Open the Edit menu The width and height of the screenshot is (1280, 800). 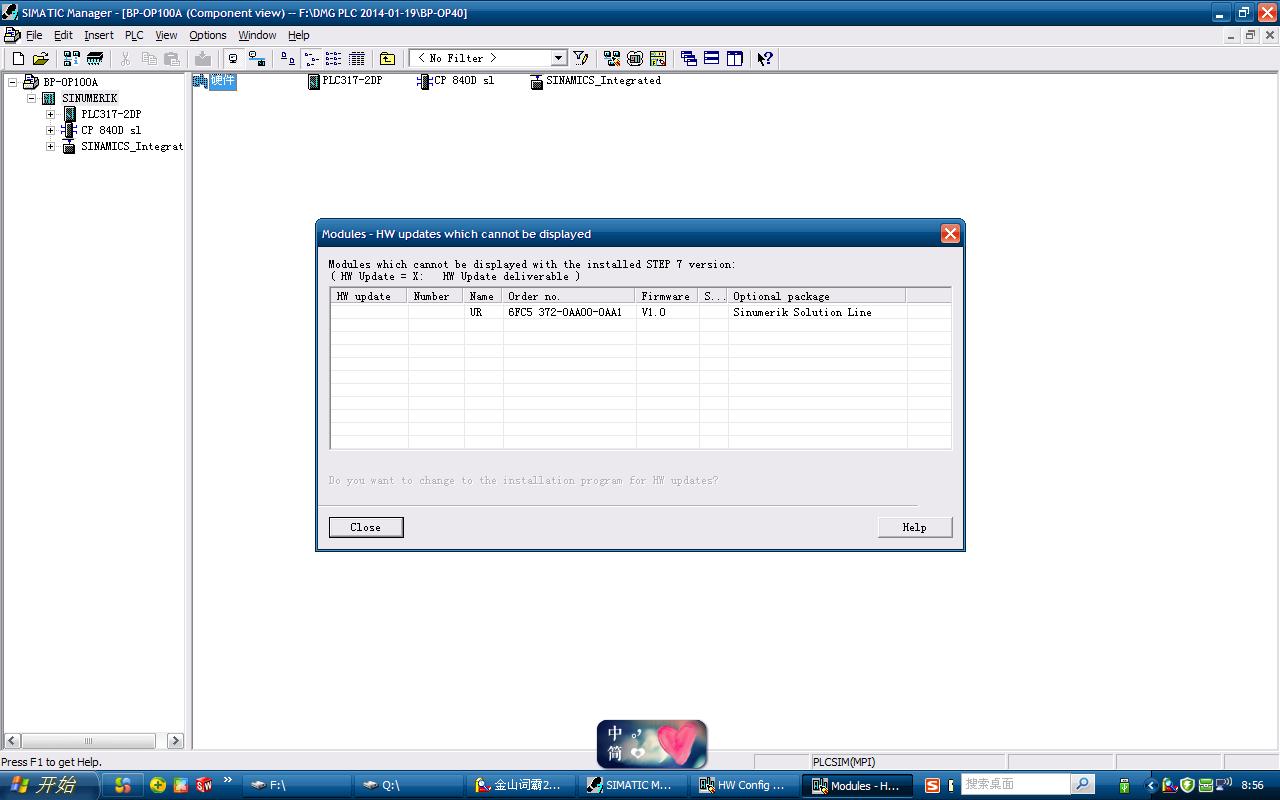tap(63, 35)
